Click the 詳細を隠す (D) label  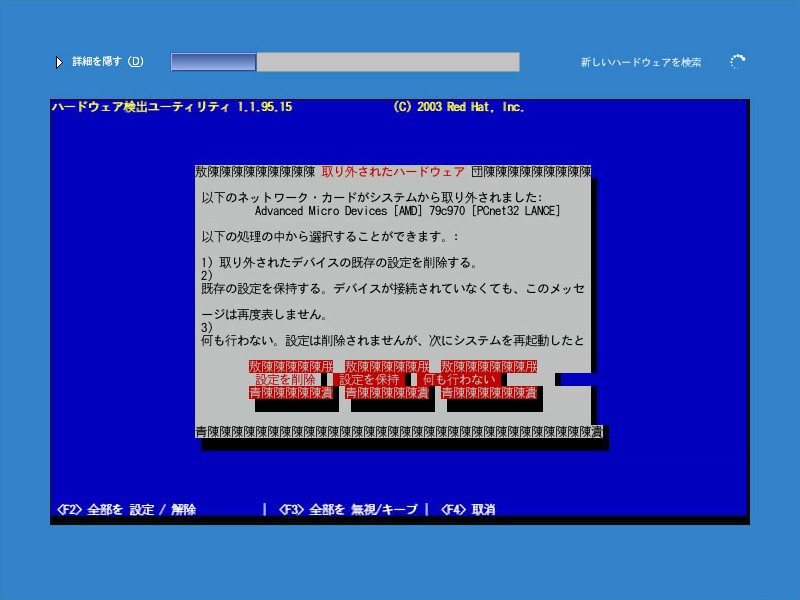coord(108,62)
